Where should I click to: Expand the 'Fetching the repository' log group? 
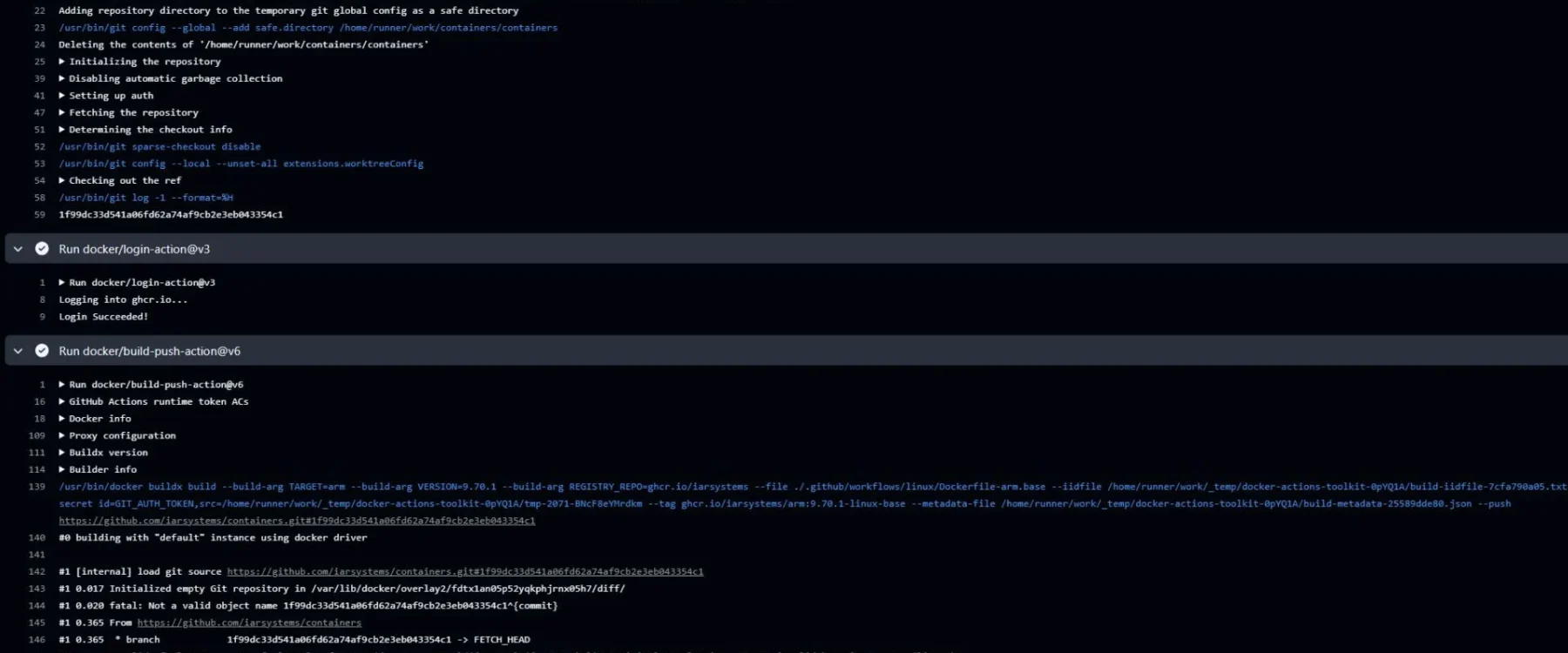pos(62,112)
